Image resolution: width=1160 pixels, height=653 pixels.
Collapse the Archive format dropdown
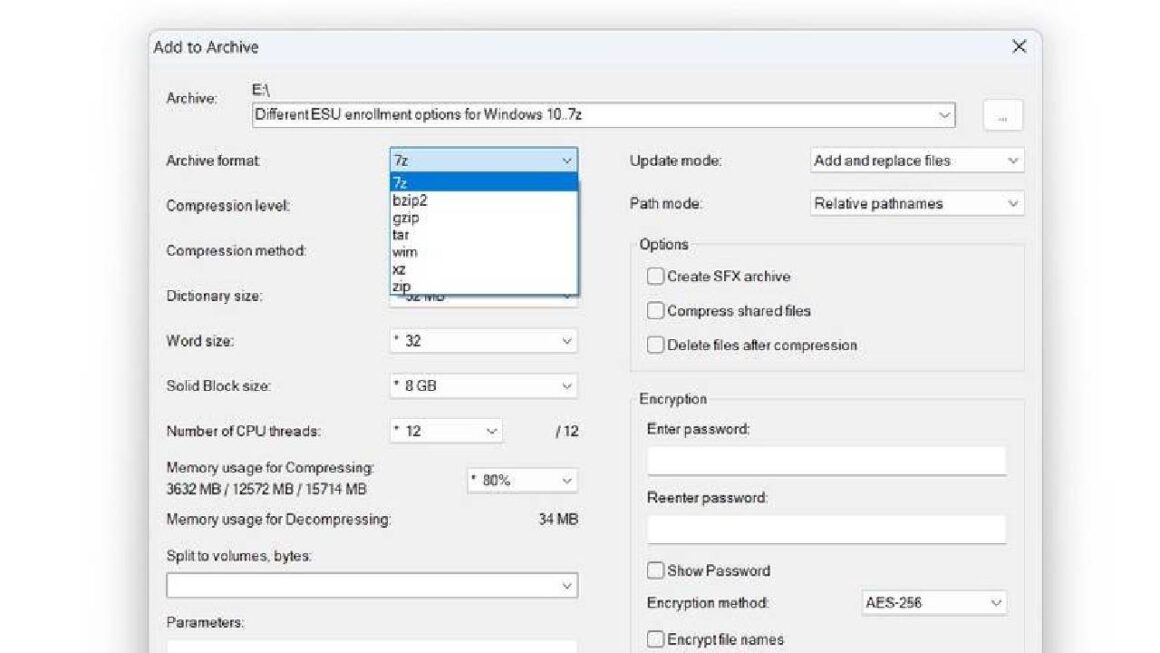coord(484,160)
